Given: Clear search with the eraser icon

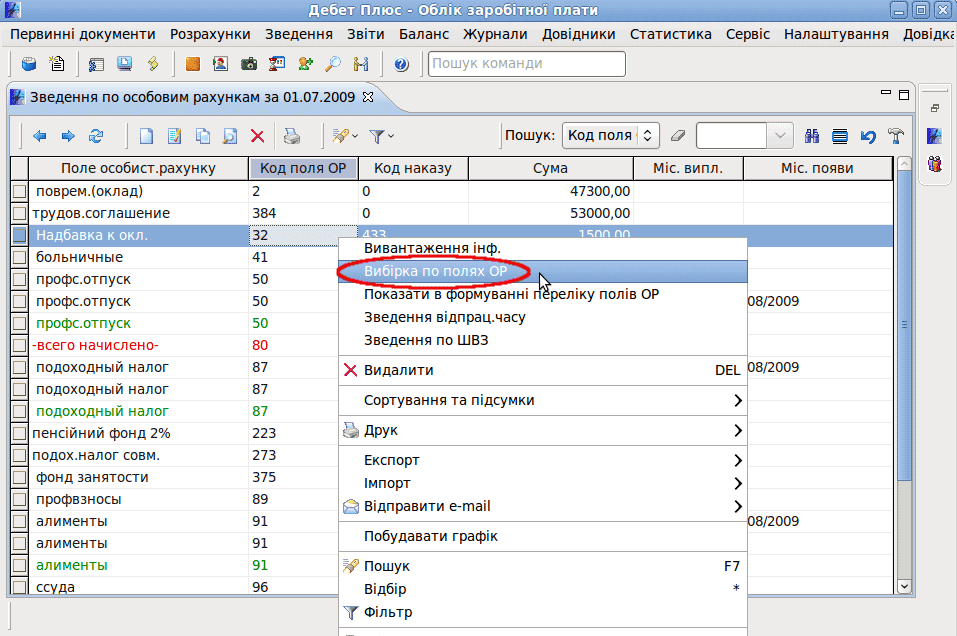Looking at the screenshot, I should (x=678, y=136).
